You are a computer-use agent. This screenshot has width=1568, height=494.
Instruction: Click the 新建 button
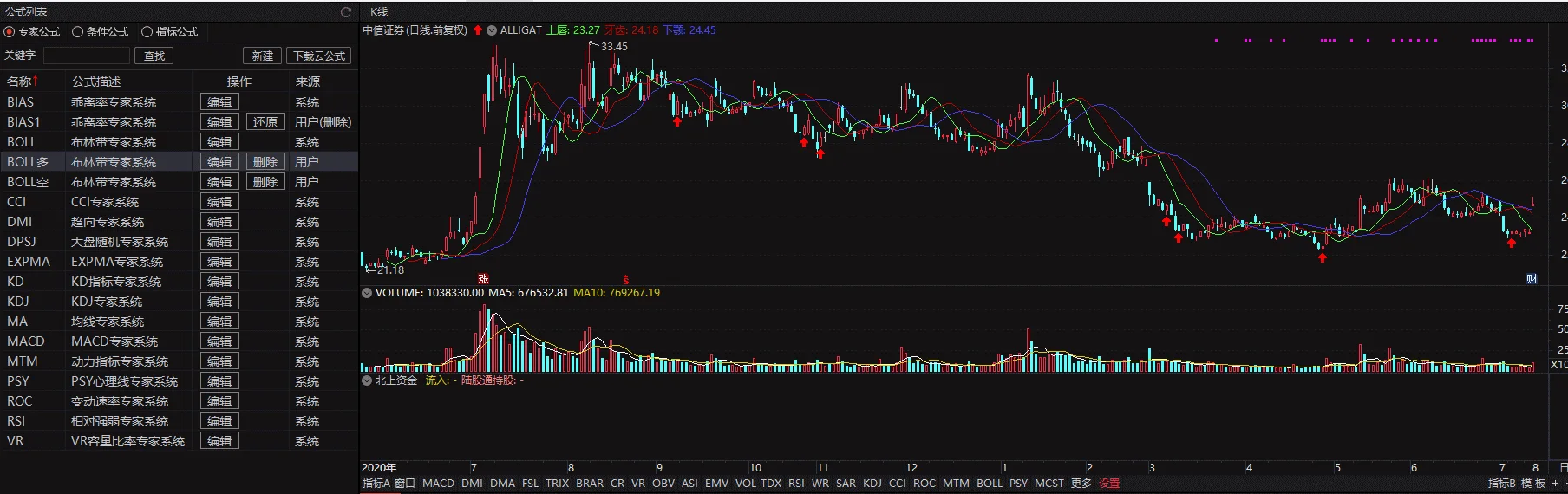click(x=262, y=55)
